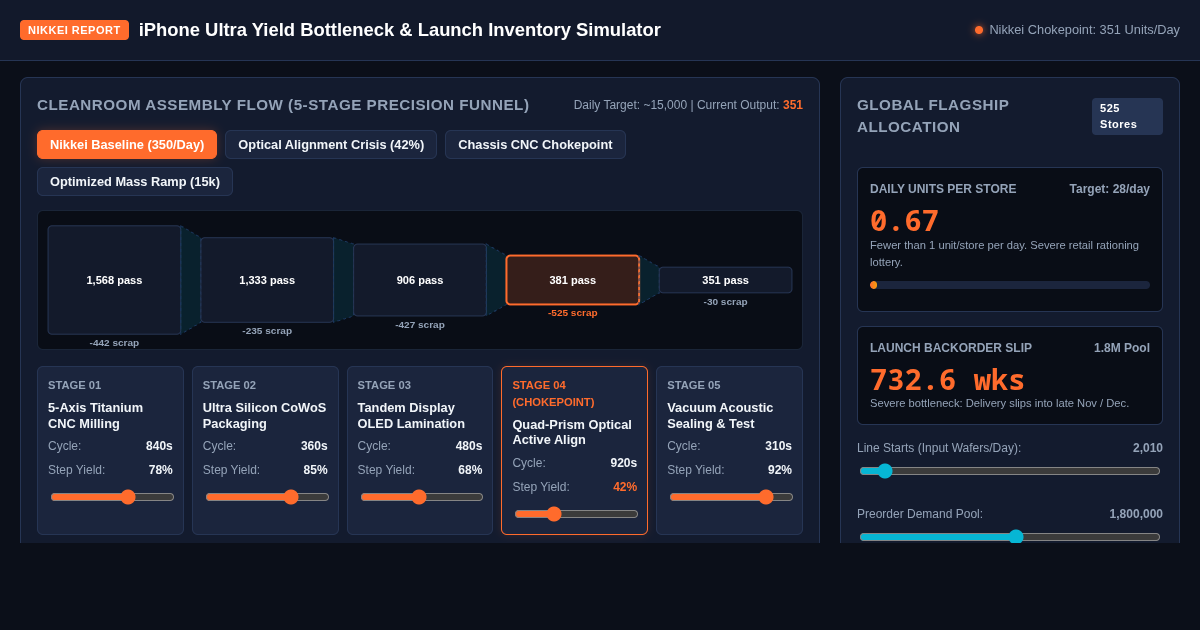The width and height of the screenshot is (1200, 630).
Task: Click the 5-Axis Titanium CNC Milling title
Action: coord(96,416)
